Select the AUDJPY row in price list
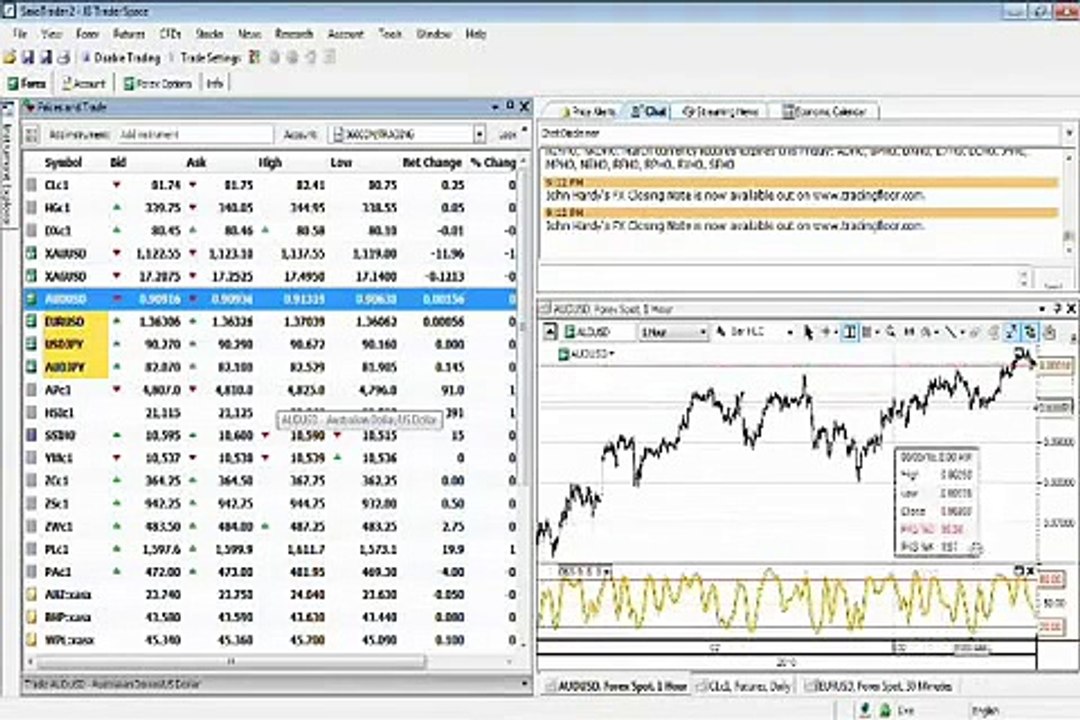Screen dimensions: 1080x720 pyautogui.click(x=270, y=367)
